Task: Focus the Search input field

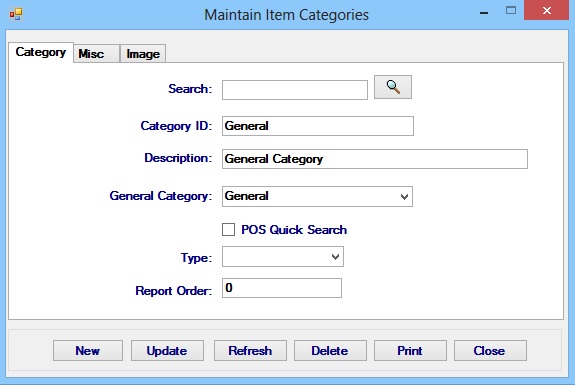Action: [x=295, y=90]
